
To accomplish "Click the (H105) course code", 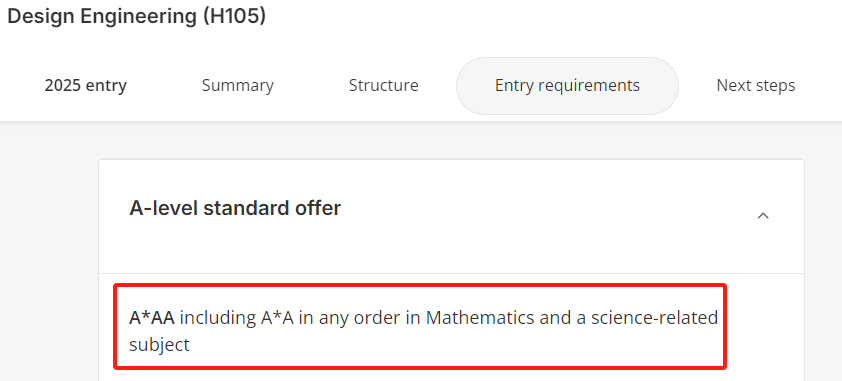I will pyautogui.click(x=234, y=16).
